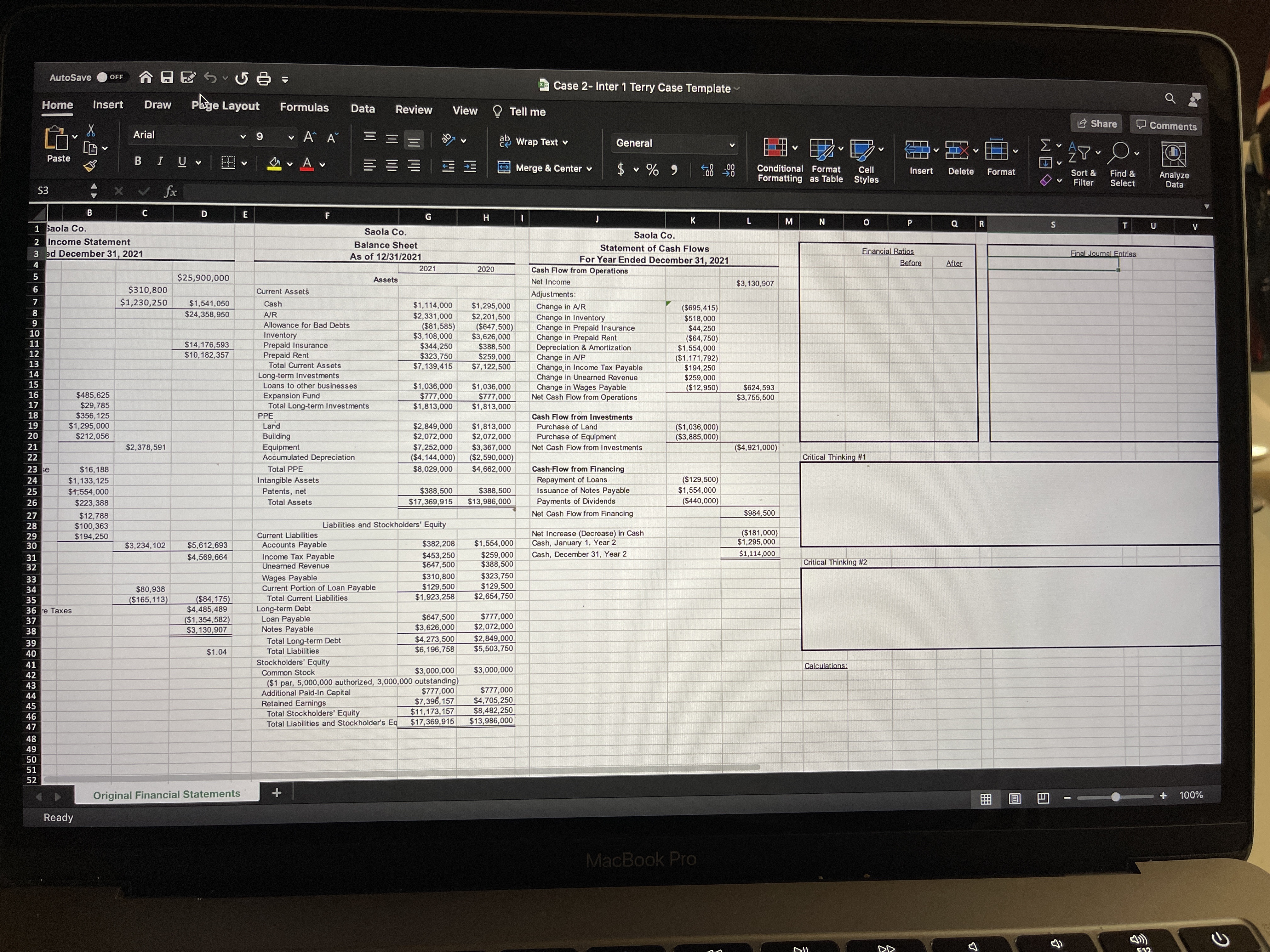
Task: Select the Original Financial Statements sheet tab
Action: click(167, 794)
